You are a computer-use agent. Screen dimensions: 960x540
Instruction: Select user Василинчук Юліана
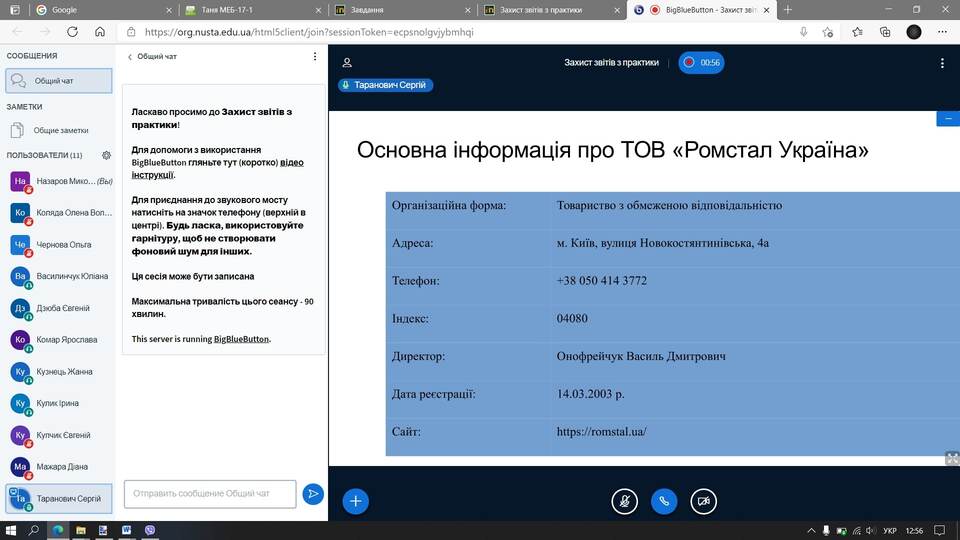click(59, 277)
